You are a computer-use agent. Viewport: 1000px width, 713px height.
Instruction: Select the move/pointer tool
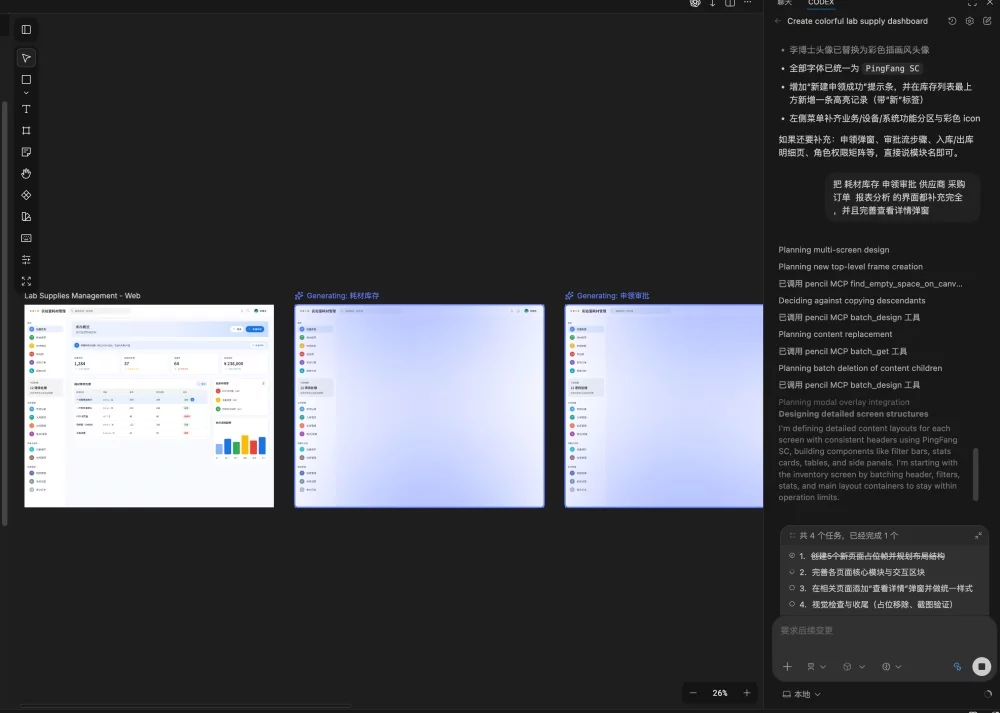click(x=26, y=58)
